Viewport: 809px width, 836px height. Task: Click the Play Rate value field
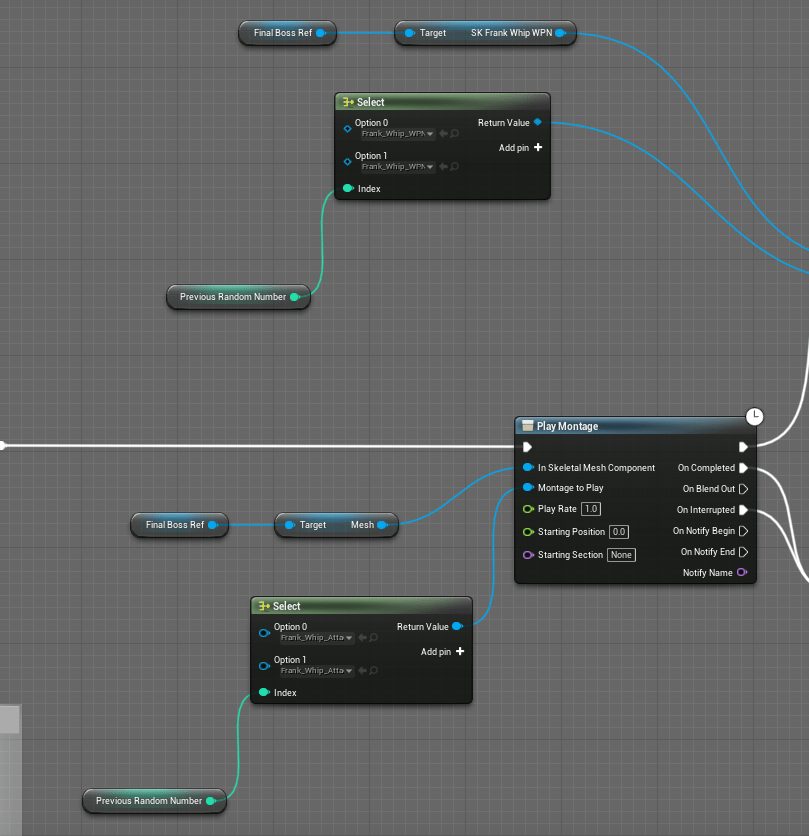591,509
